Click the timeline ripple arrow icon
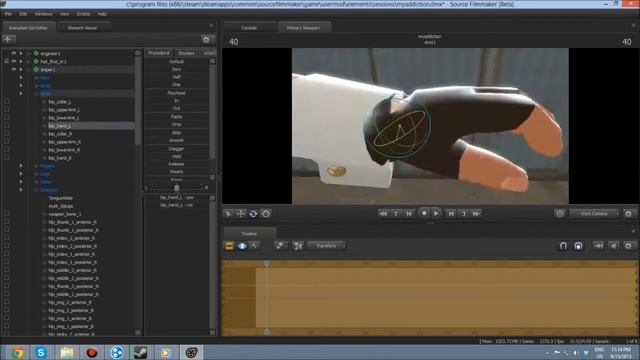 599,246
